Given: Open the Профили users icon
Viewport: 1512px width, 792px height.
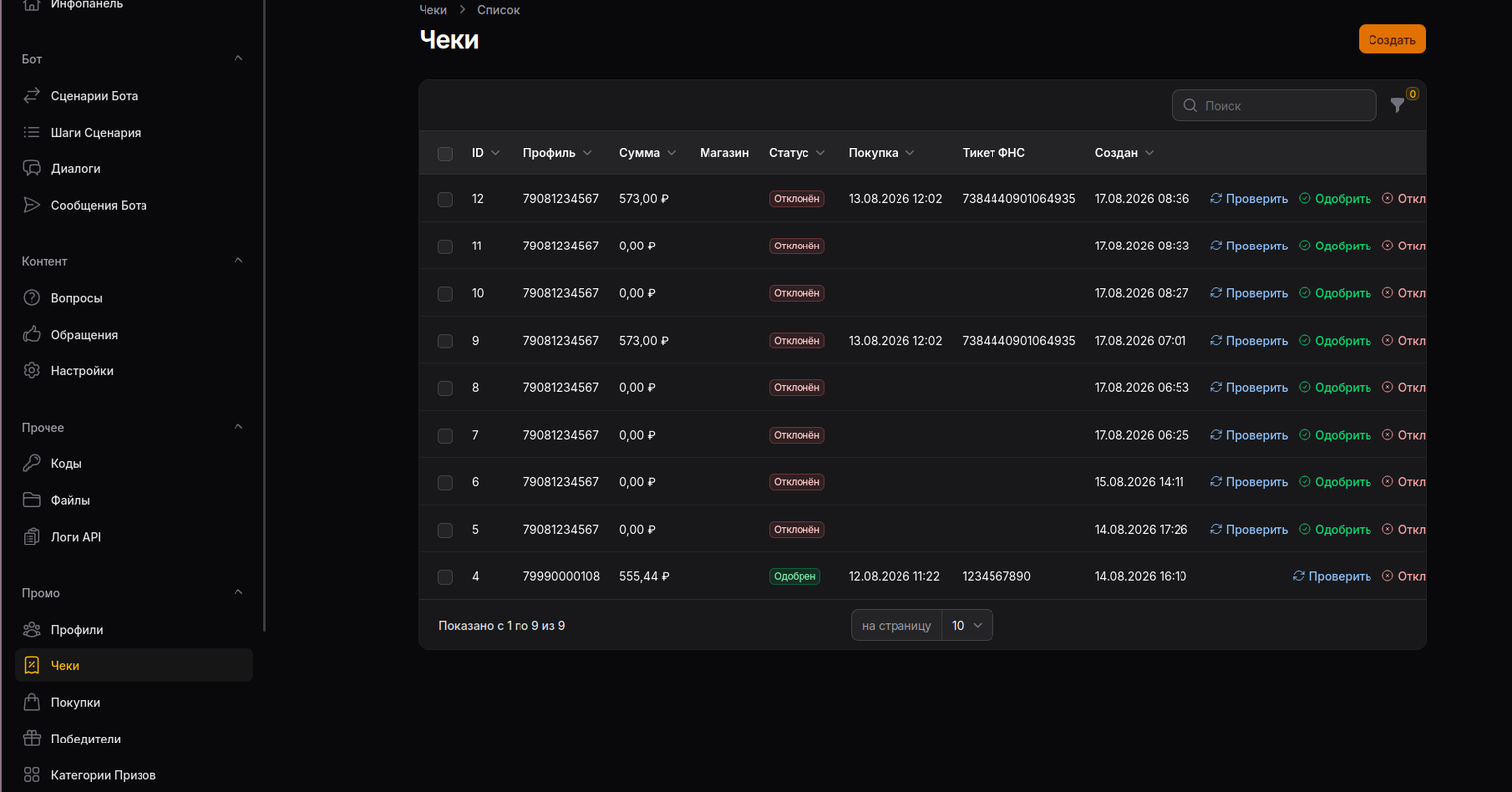Looking at the screenshot, I should (32, 630).
